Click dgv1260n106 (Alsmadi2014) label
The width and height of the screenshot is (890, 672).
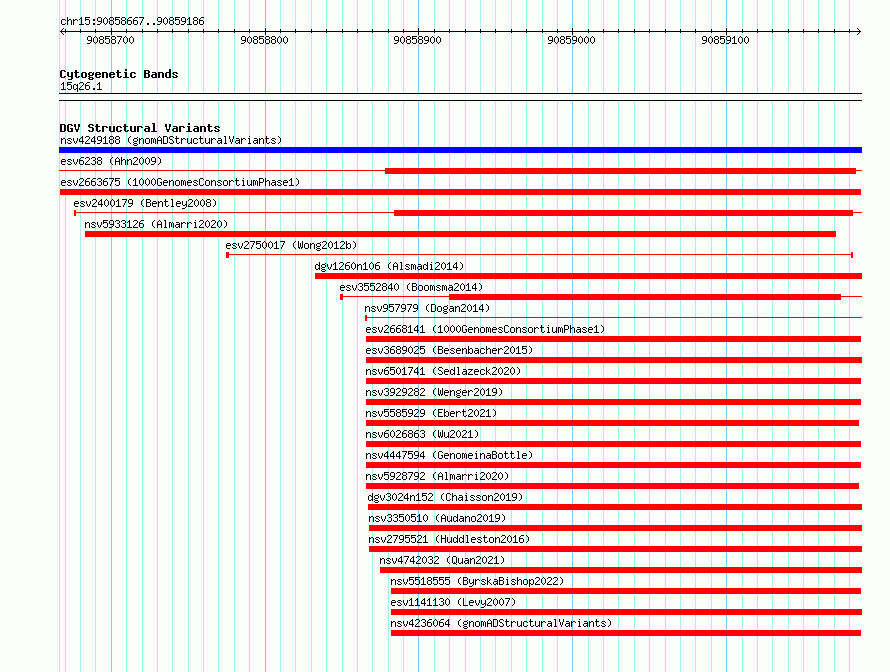[x=389, y=266]
